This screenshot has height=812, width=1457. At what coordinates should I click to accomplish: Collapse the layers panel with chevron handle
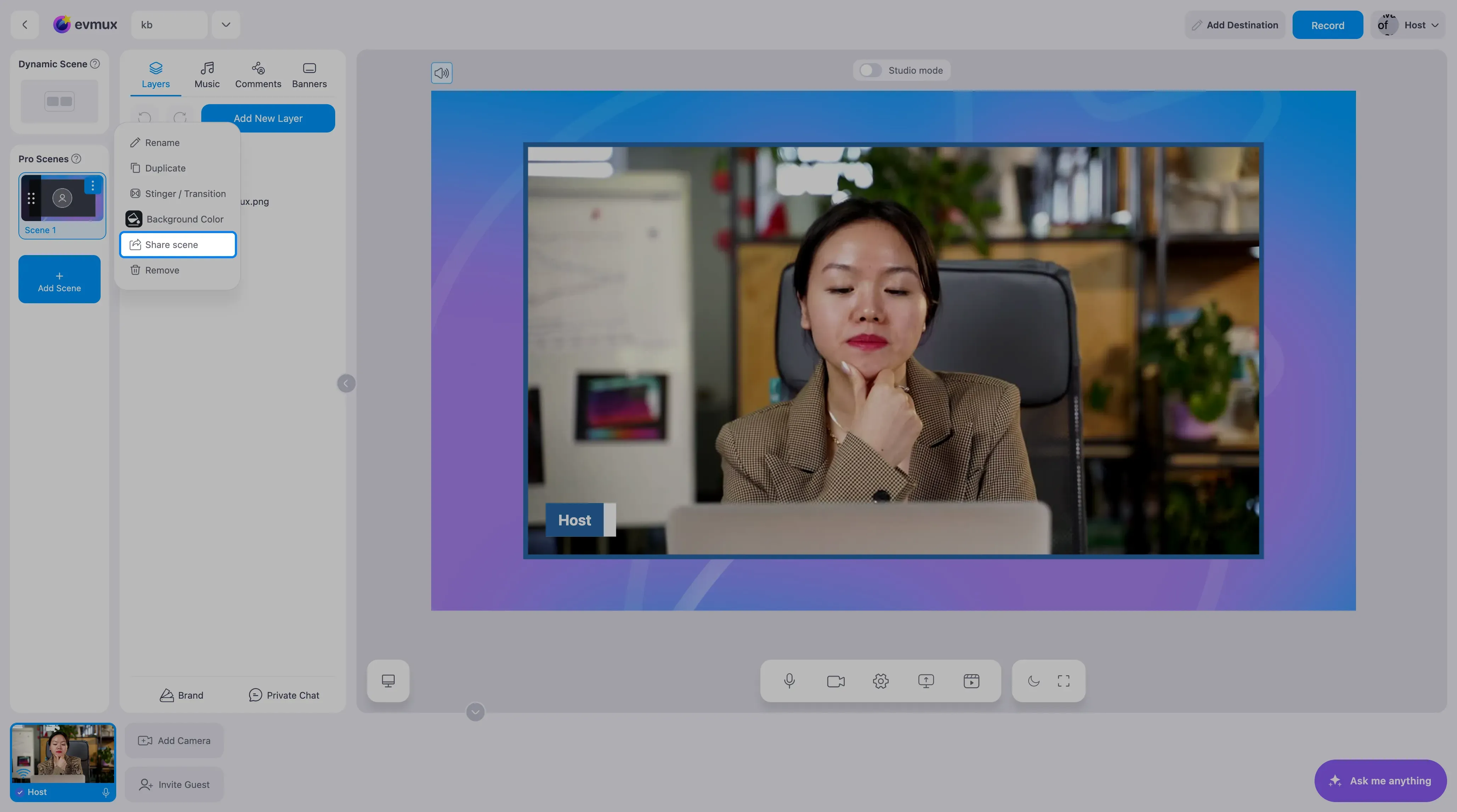pos(346,383)
